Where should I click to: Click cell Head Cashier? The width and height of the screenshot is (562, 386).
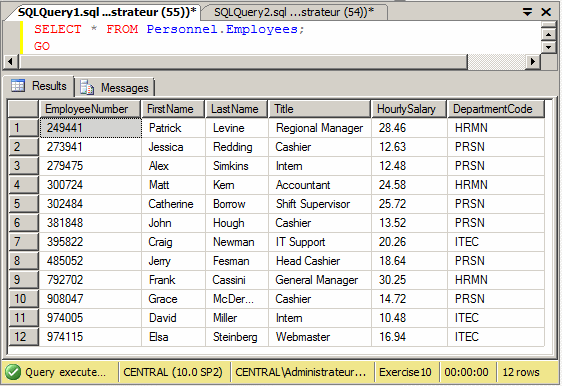[320, 261]
